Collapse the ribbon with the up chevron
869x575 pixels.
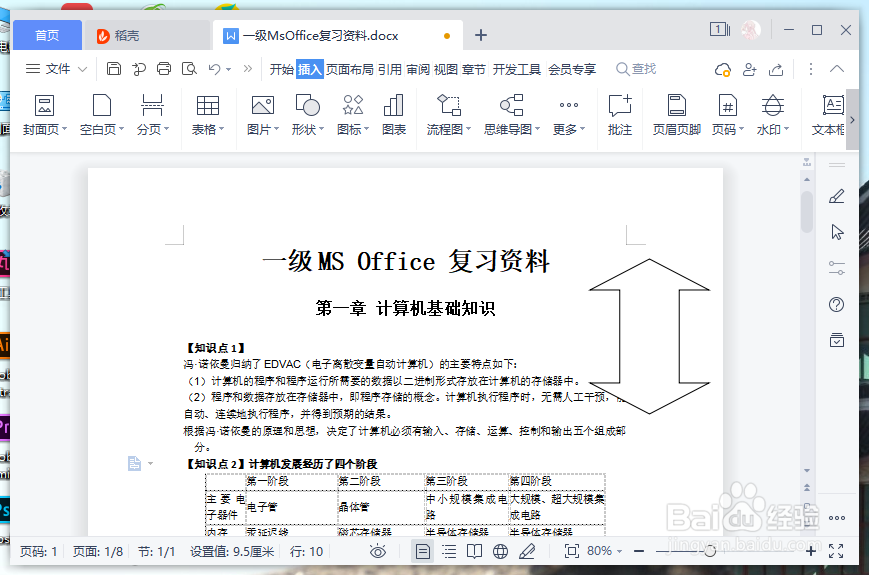point(837,69)
